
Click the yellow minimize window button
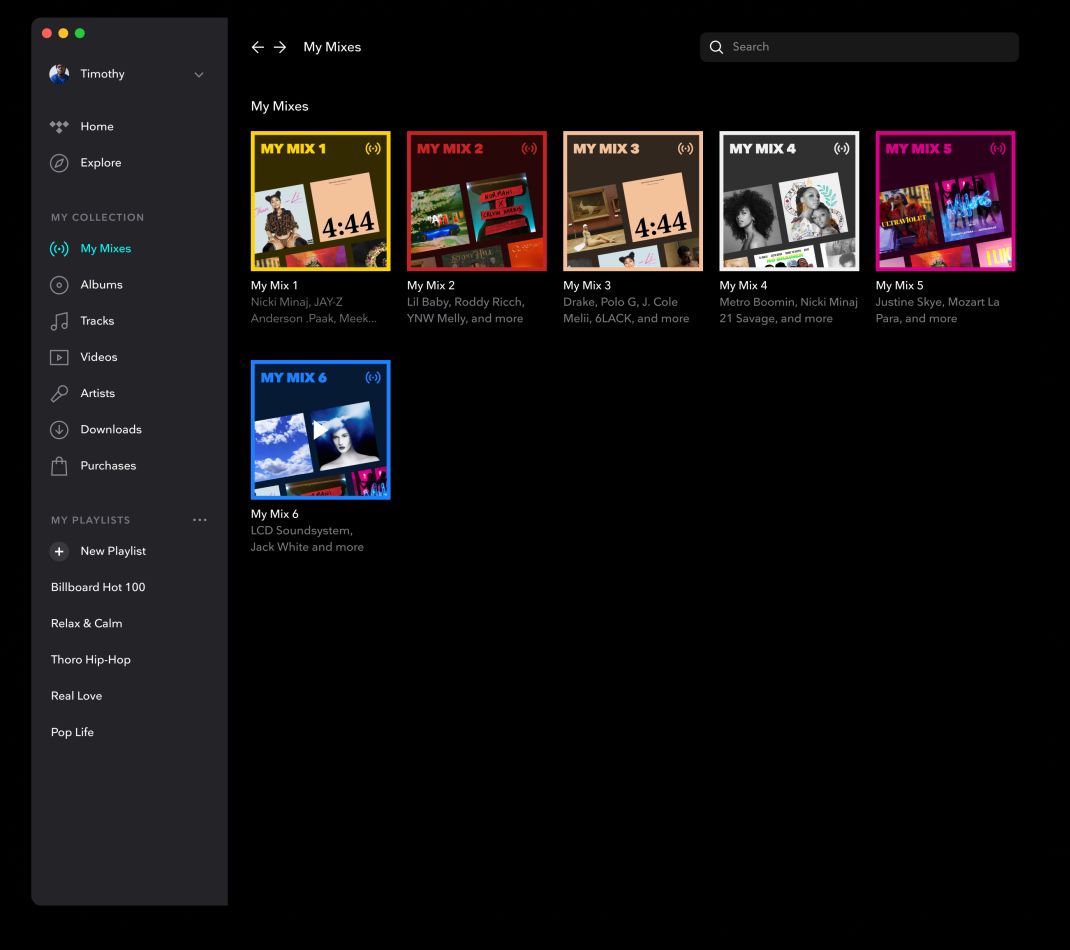pos(63,33)
